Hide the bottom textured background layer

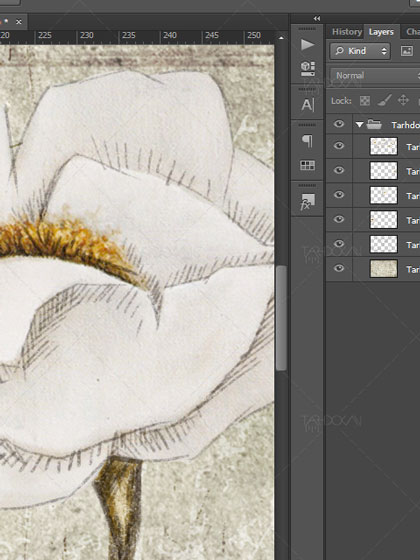pyautogui.click(x=339, y=268)
